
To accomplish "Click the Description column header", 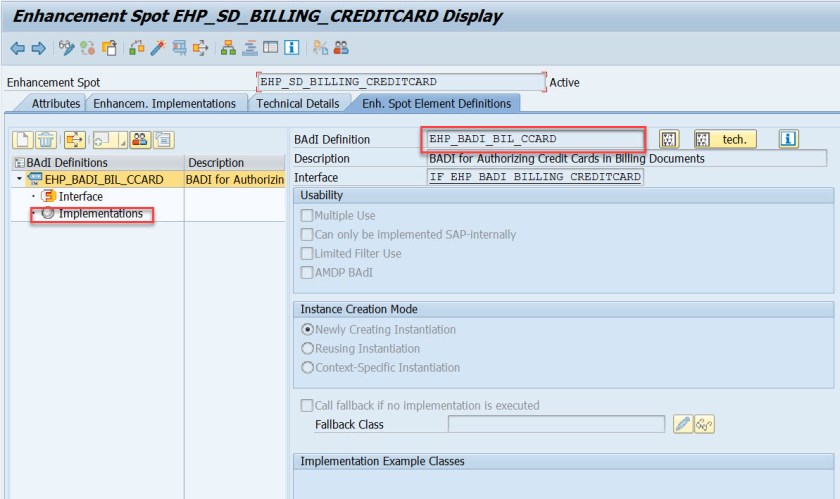I will [235, 163].
